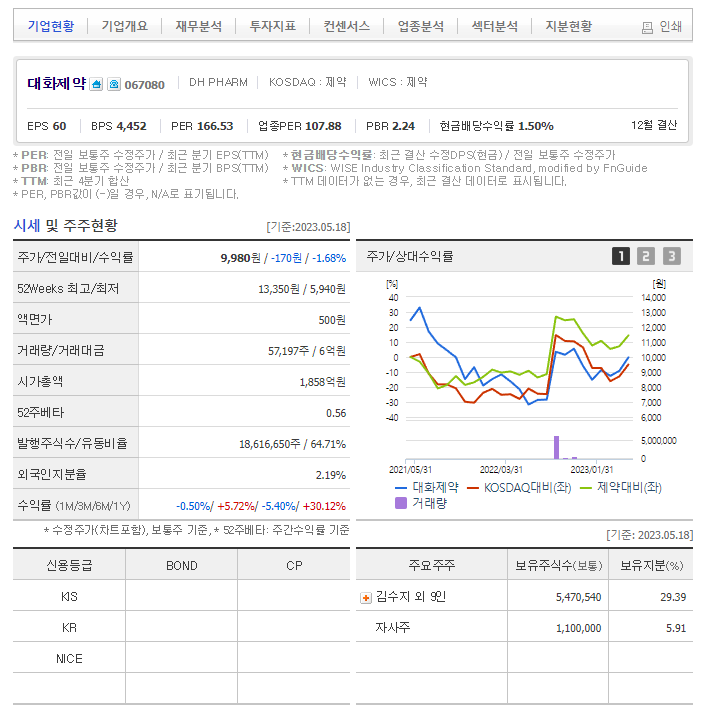Click the 57,197주 / 6억원 volume value
This screenshot has width=708, height=707.
[307, 351]
